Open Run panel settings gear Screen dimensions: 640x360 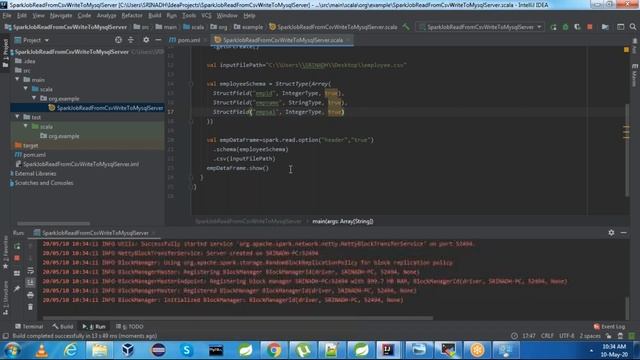(611, 233)
